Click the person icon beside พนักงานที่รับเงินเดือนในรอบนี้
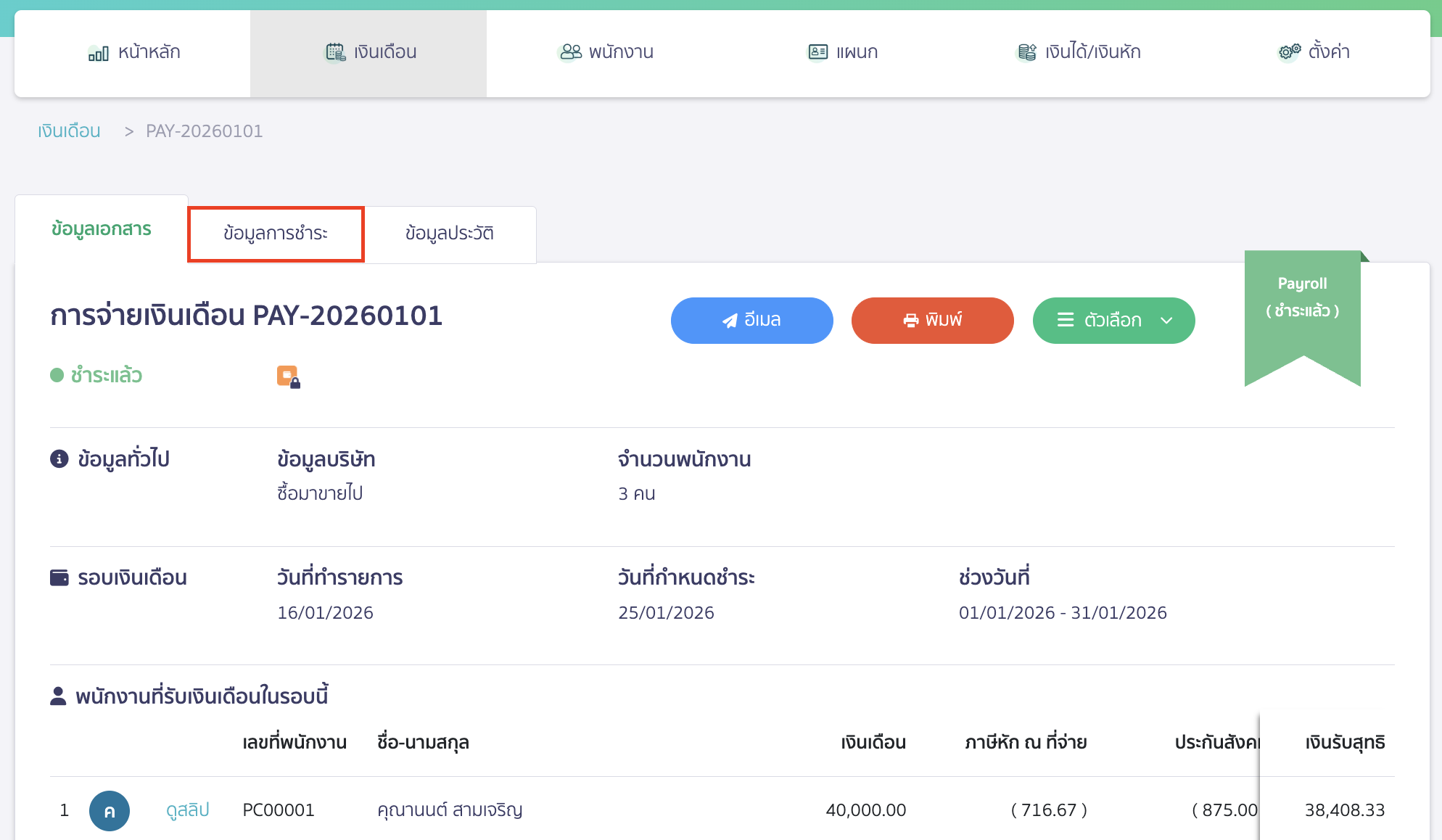Viewport: 1442px width, 840px height. tap(58, 695)
